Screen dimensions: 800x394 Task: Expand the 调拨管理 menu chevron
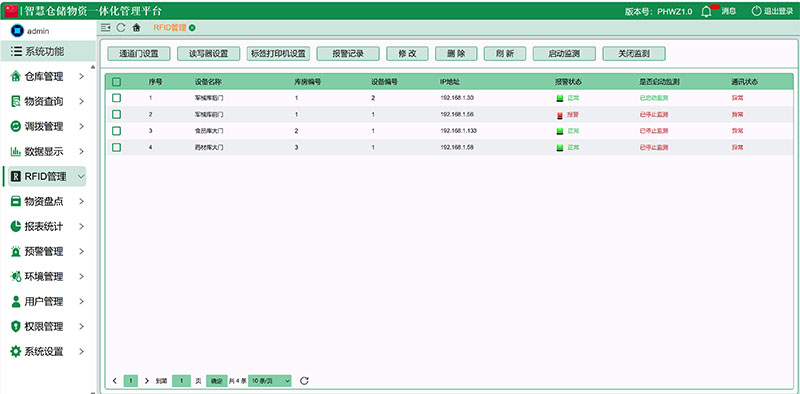click(x=82, y=127)
